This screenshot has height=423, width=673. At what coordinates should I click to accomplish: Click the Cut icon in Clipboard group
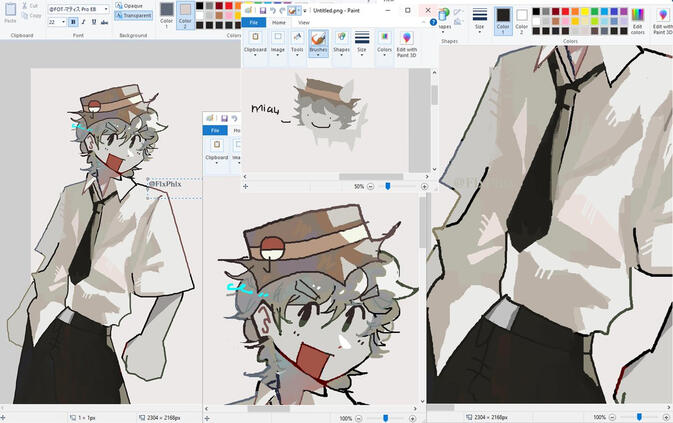[x=33, y=6]
